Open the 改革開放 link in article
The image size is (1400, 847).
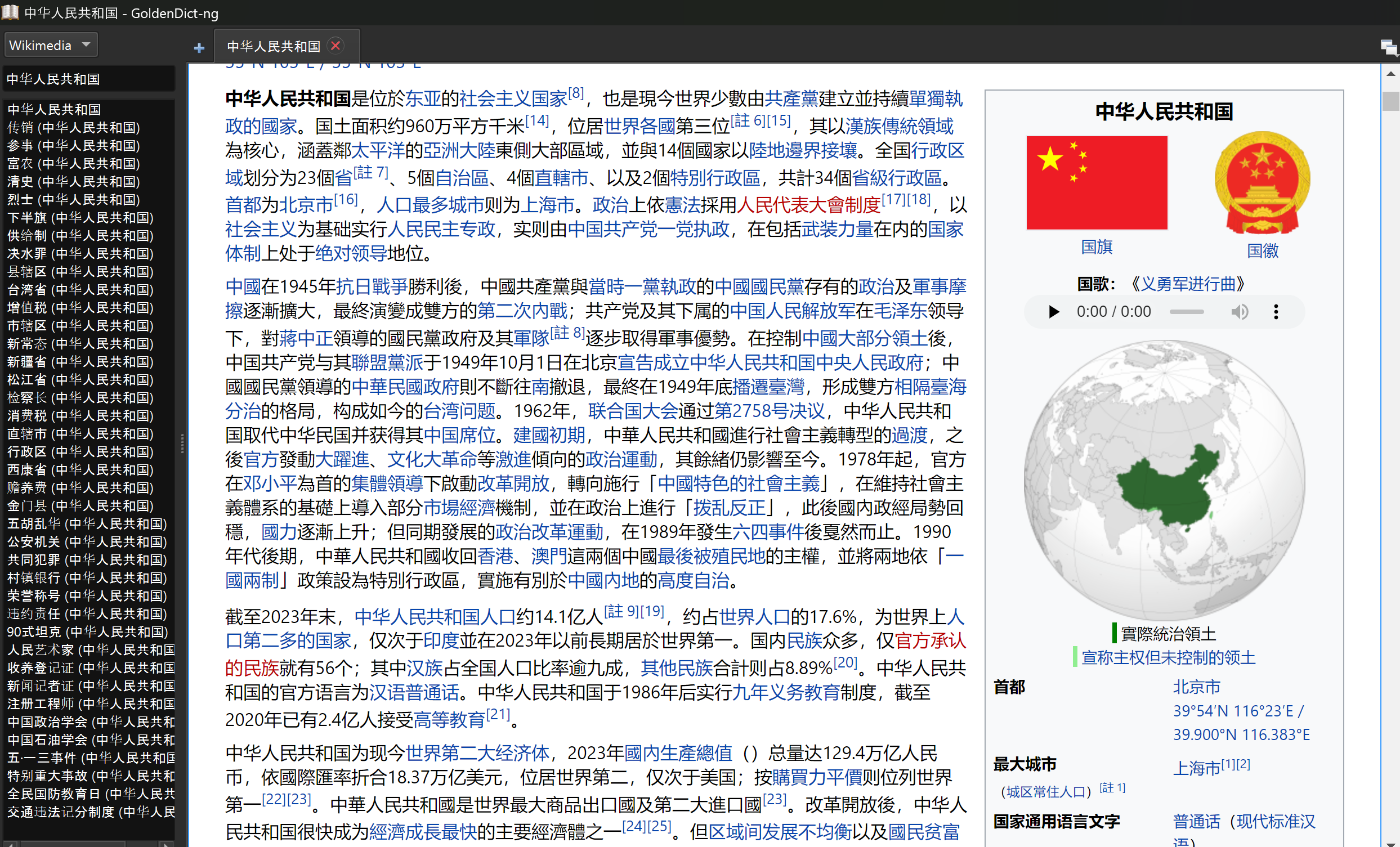513,483
